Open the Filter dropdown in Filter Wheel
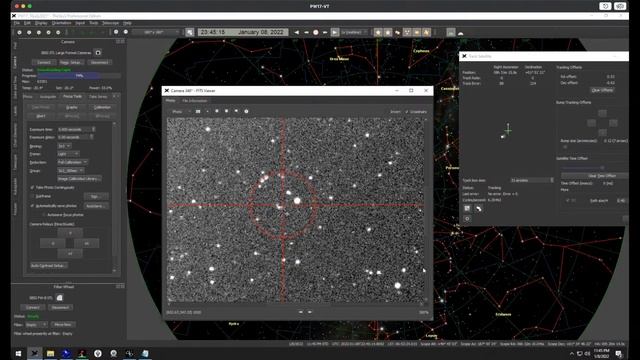The height and width of the screenshot is (360, 640). tap(36, 324)
